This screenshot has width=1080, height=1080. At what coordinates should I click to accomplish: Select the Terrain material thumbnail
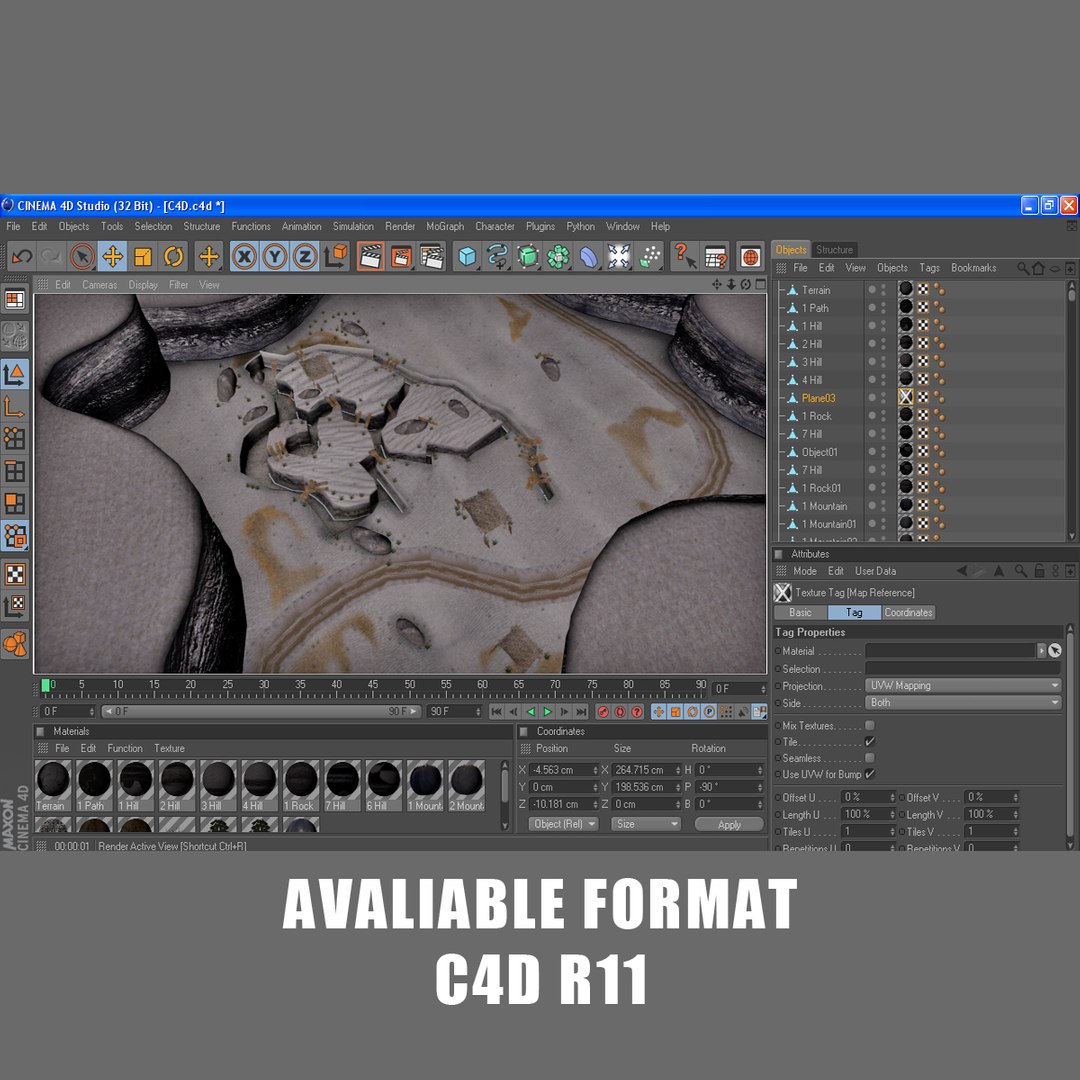coord(53,786)
